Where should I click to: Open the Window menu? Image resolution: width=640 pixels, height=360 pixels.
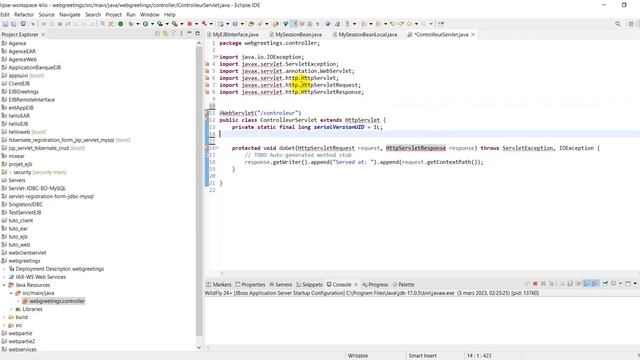[x=149, y=14]
